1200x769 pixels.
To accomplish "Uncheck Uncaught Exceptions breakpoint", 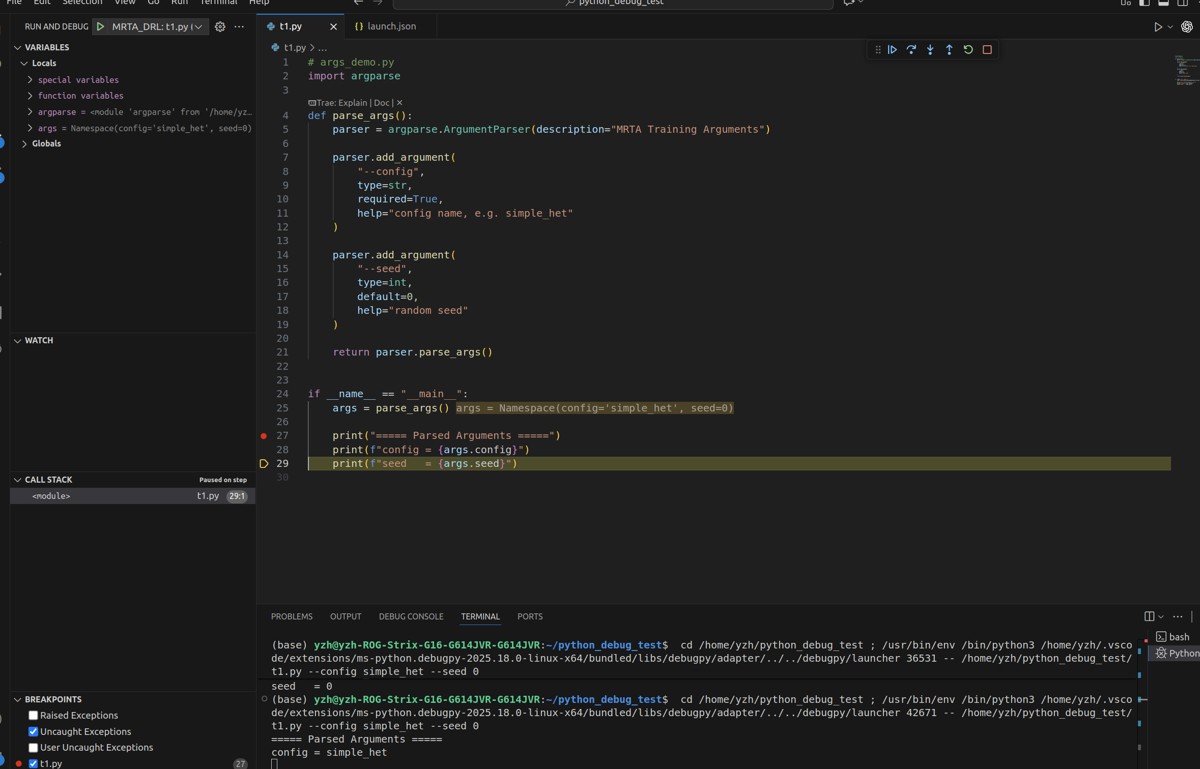I will 33,732.
